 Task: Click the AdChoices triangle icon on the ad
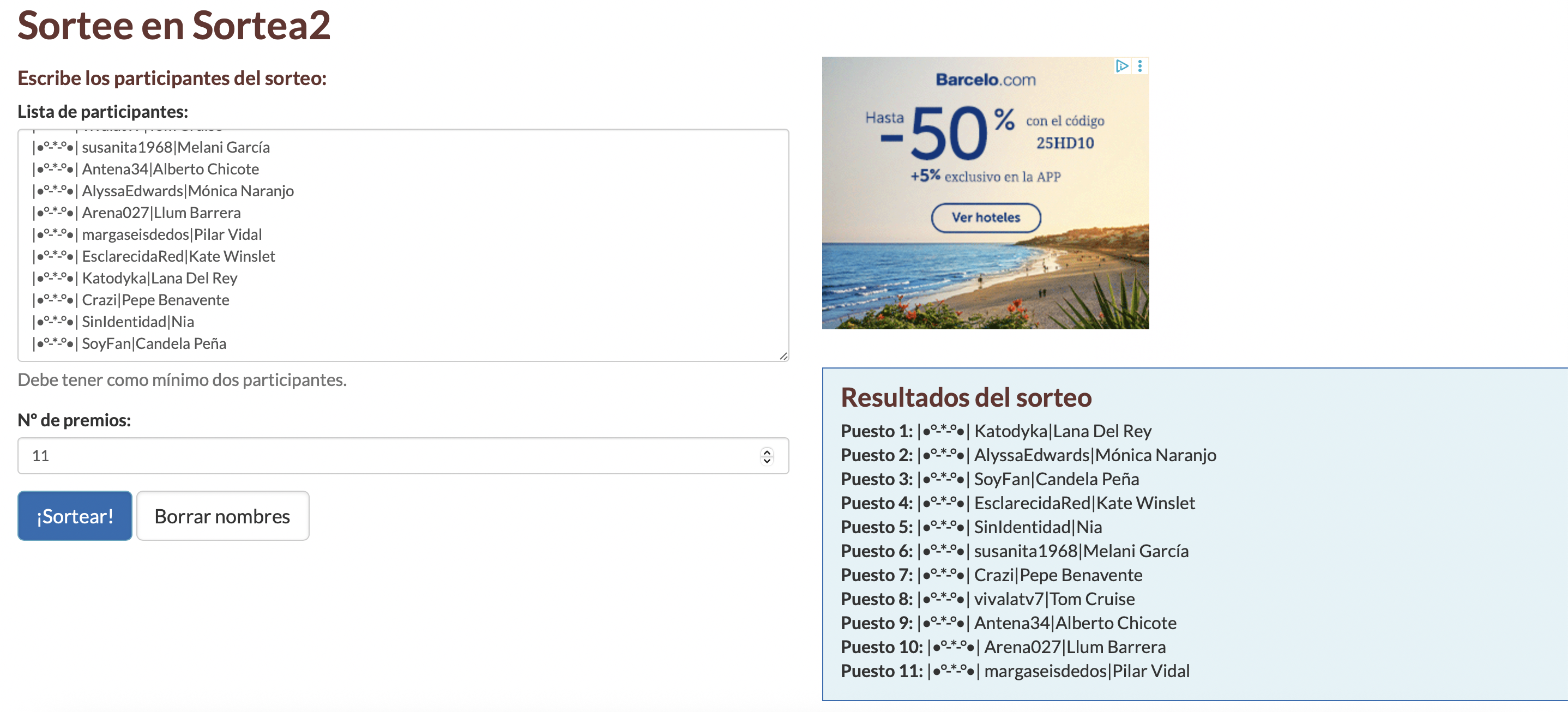(x=1121, y=66)
